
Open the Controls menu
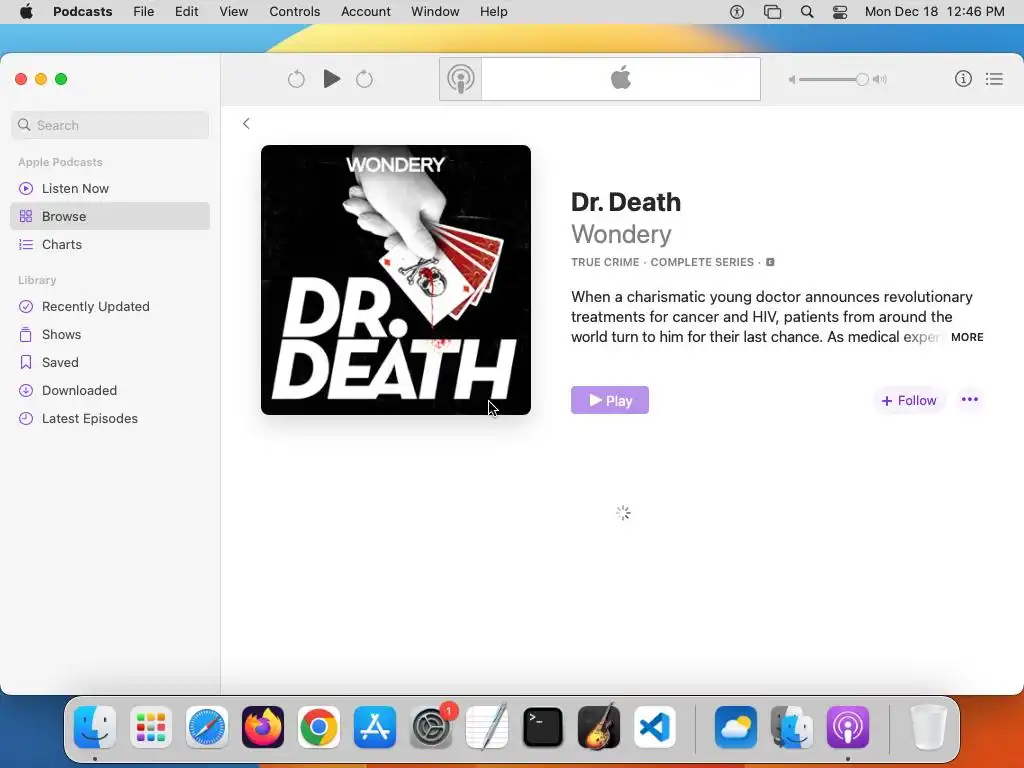295,11
